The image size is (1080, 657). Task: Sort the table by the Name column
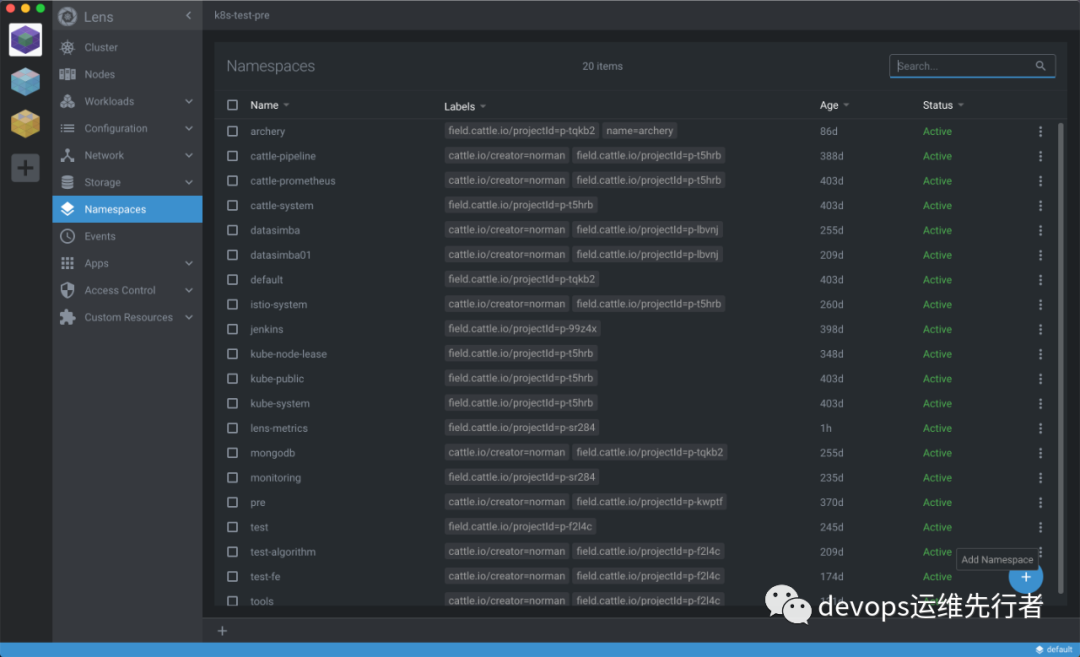point(269,105)
